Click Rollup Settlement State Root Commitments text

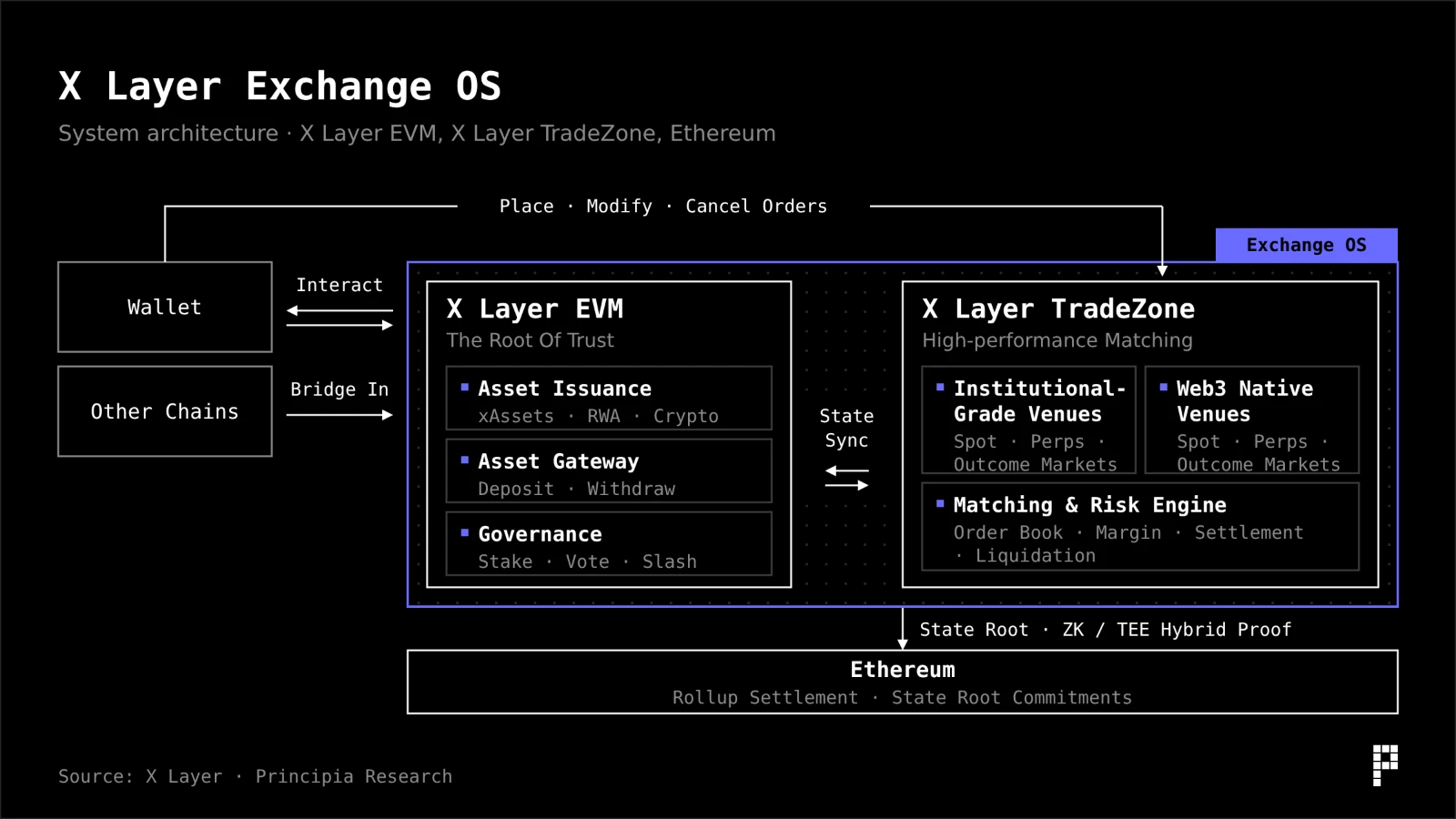pyautogui.click(x=902, y=698)
